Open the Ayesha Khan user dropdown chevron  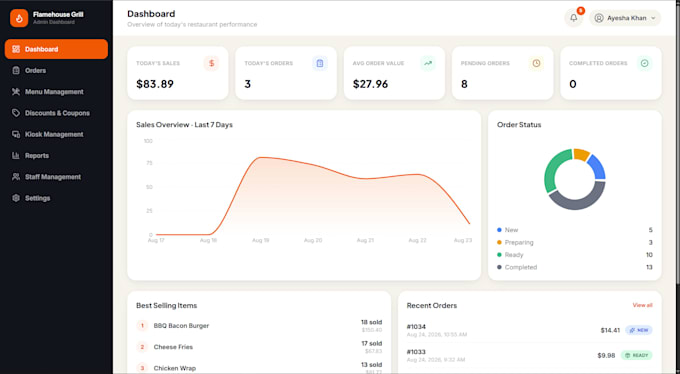(x=653, y=18)
